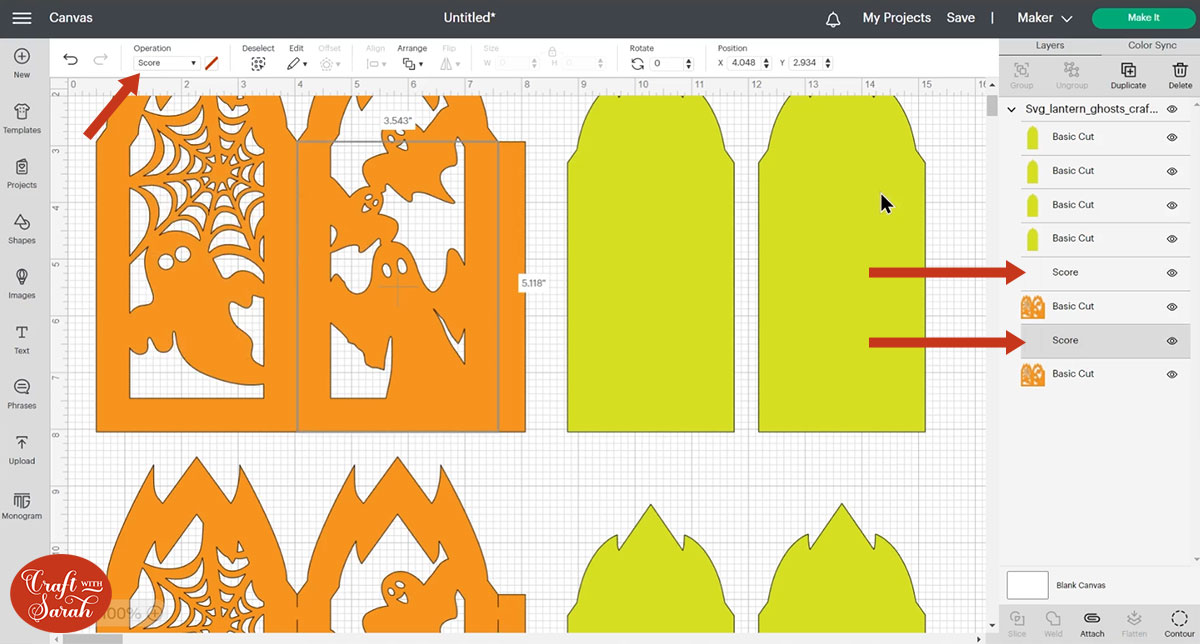Click the notifications bell icon
Image resolution: width=1200 pixels, height=644 pixels.
[833, 19]
